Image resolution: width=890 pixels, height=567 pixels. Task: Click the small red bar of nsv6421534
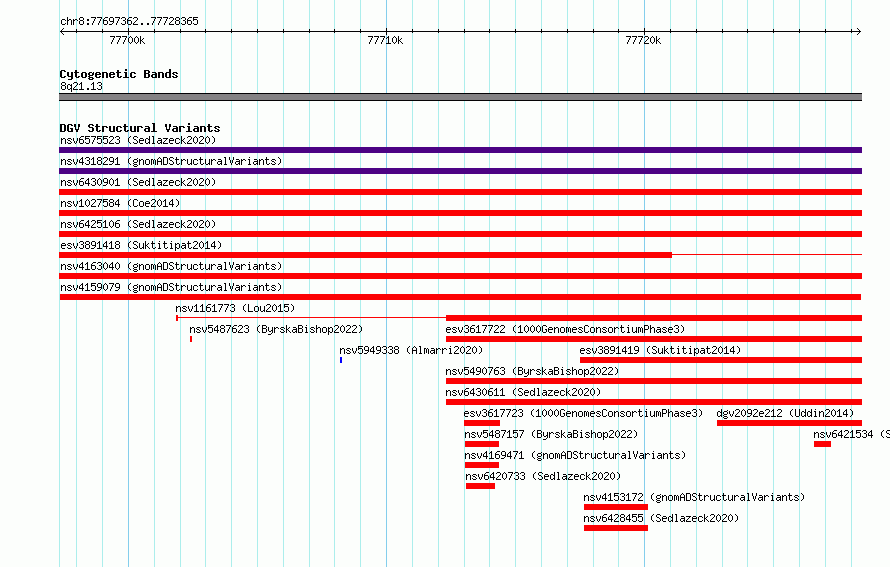pyautogui.click(x=822, y=444)
